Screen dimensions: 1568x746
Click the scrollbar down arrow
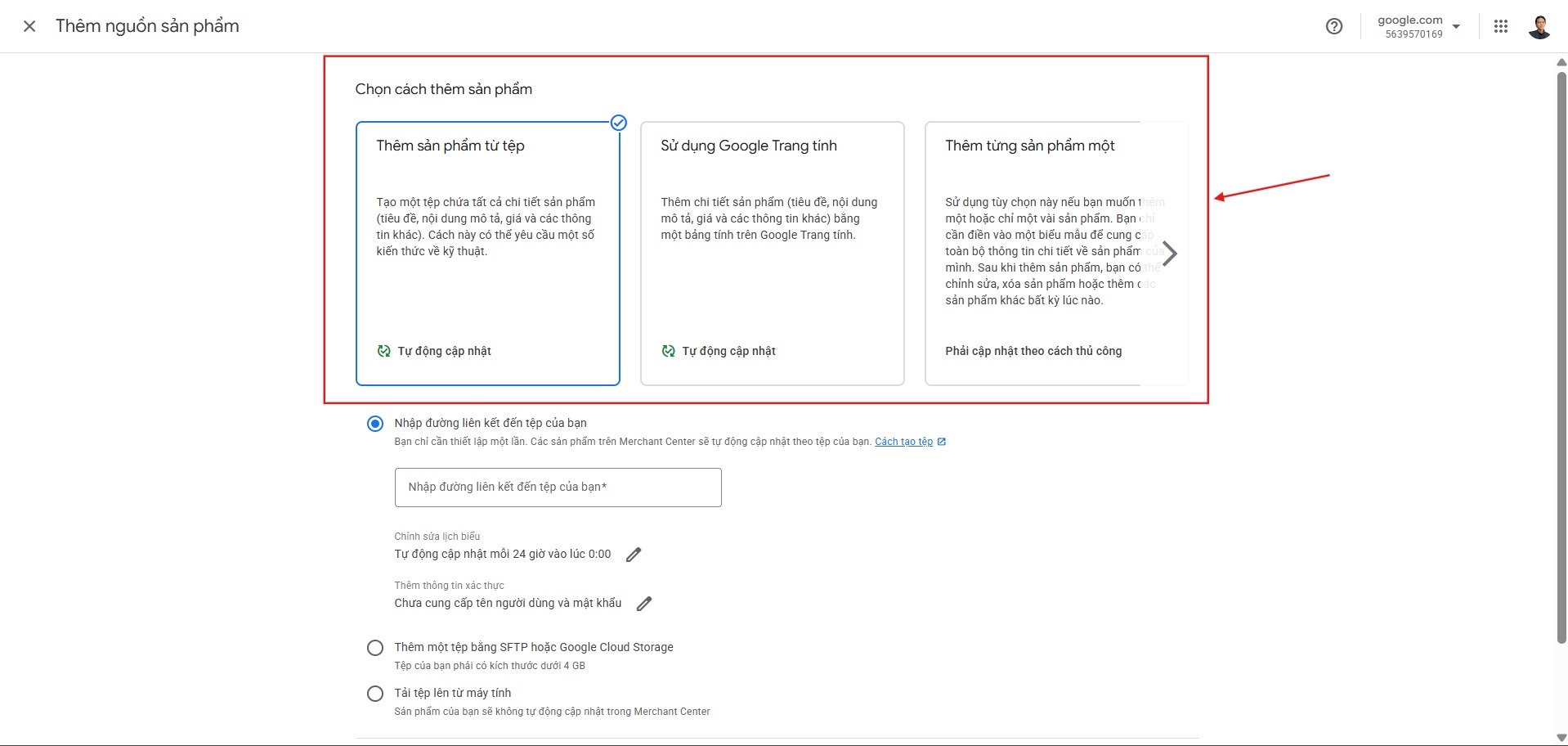[x=1561, y=738]
